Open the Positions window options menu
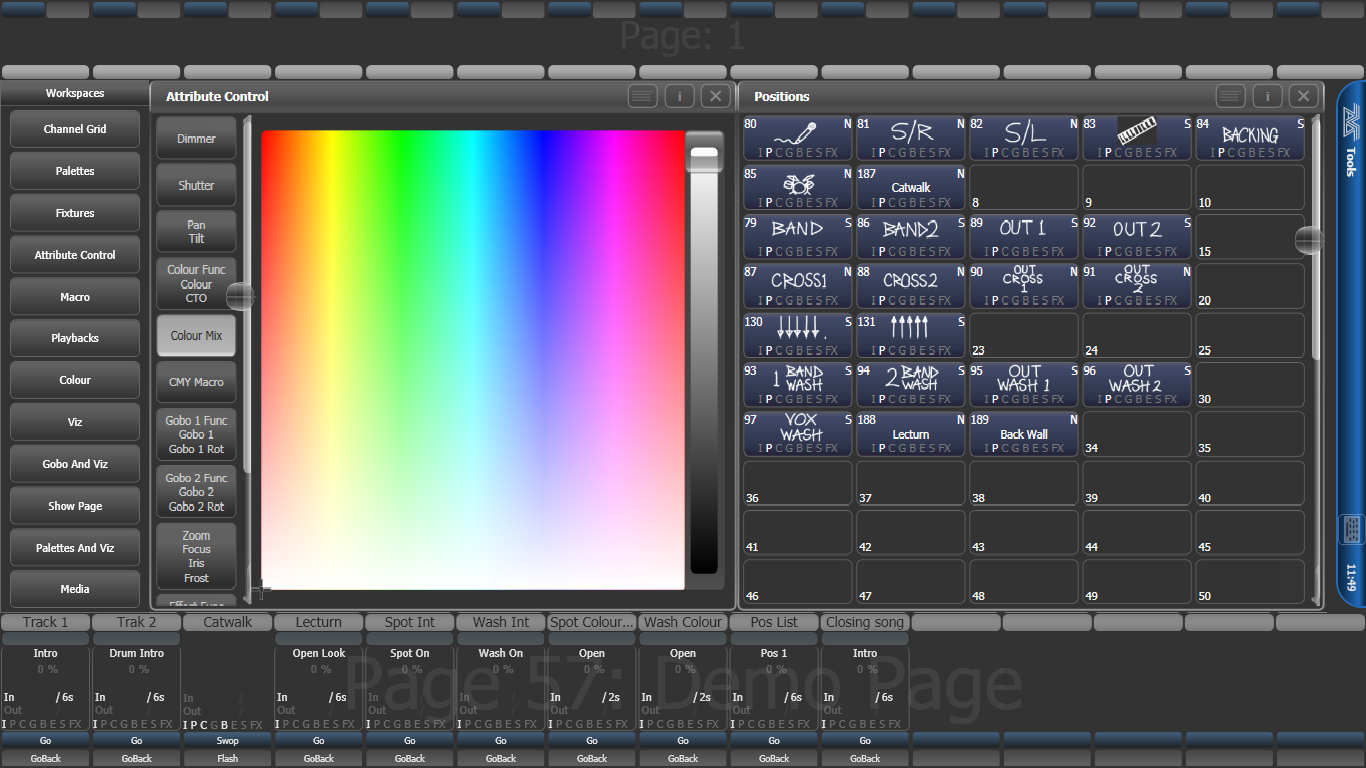The width and height of the screenshot is (1366, 768). [1231, 96]
